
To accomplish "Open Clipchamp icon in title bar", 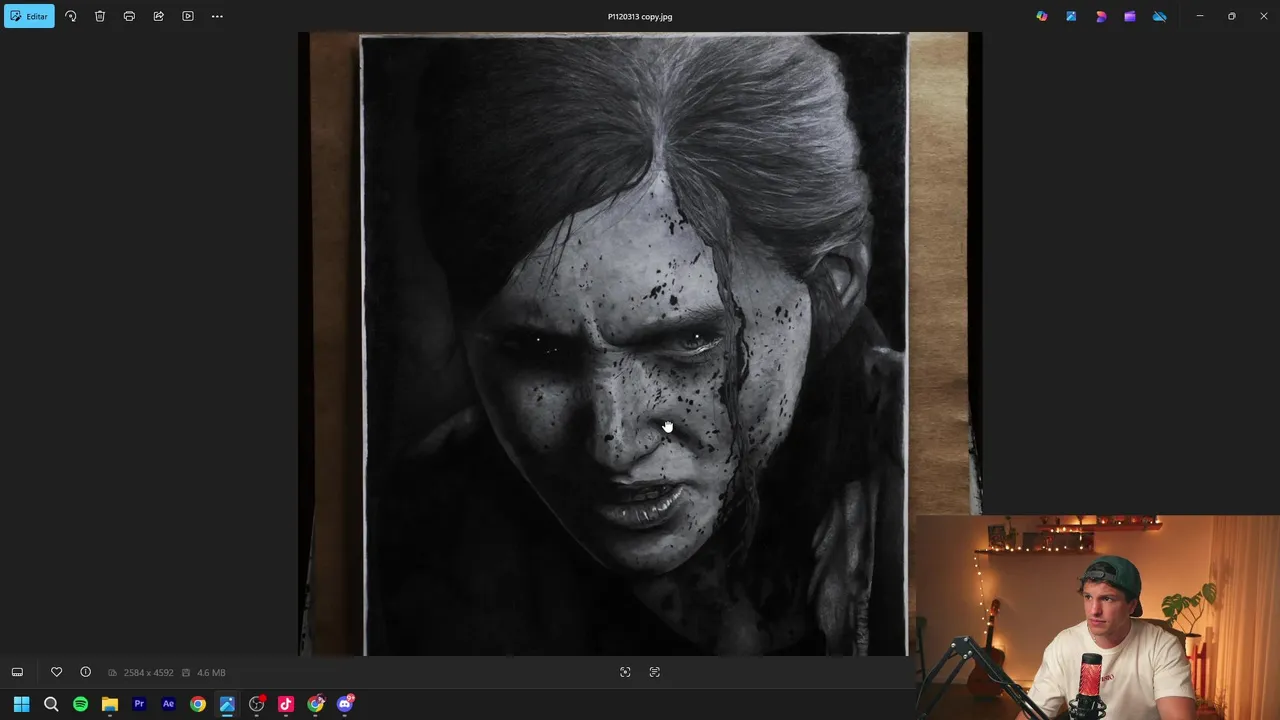I will pos(1130,16).
